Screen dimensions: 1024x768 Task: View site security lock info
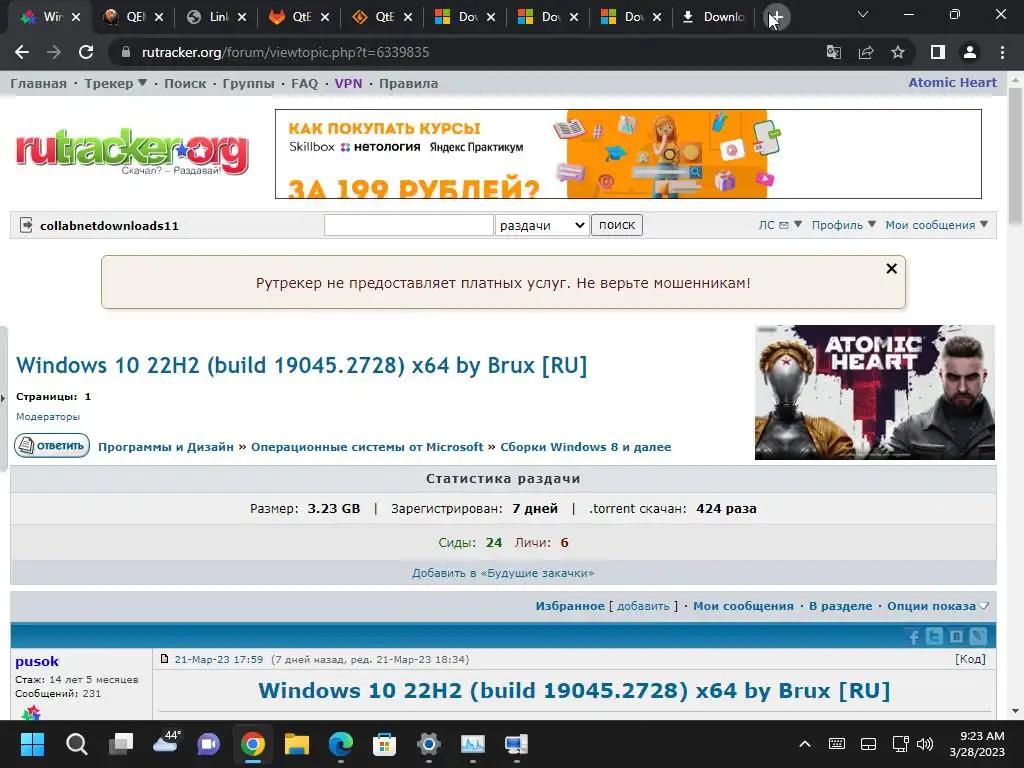(126, 52)
